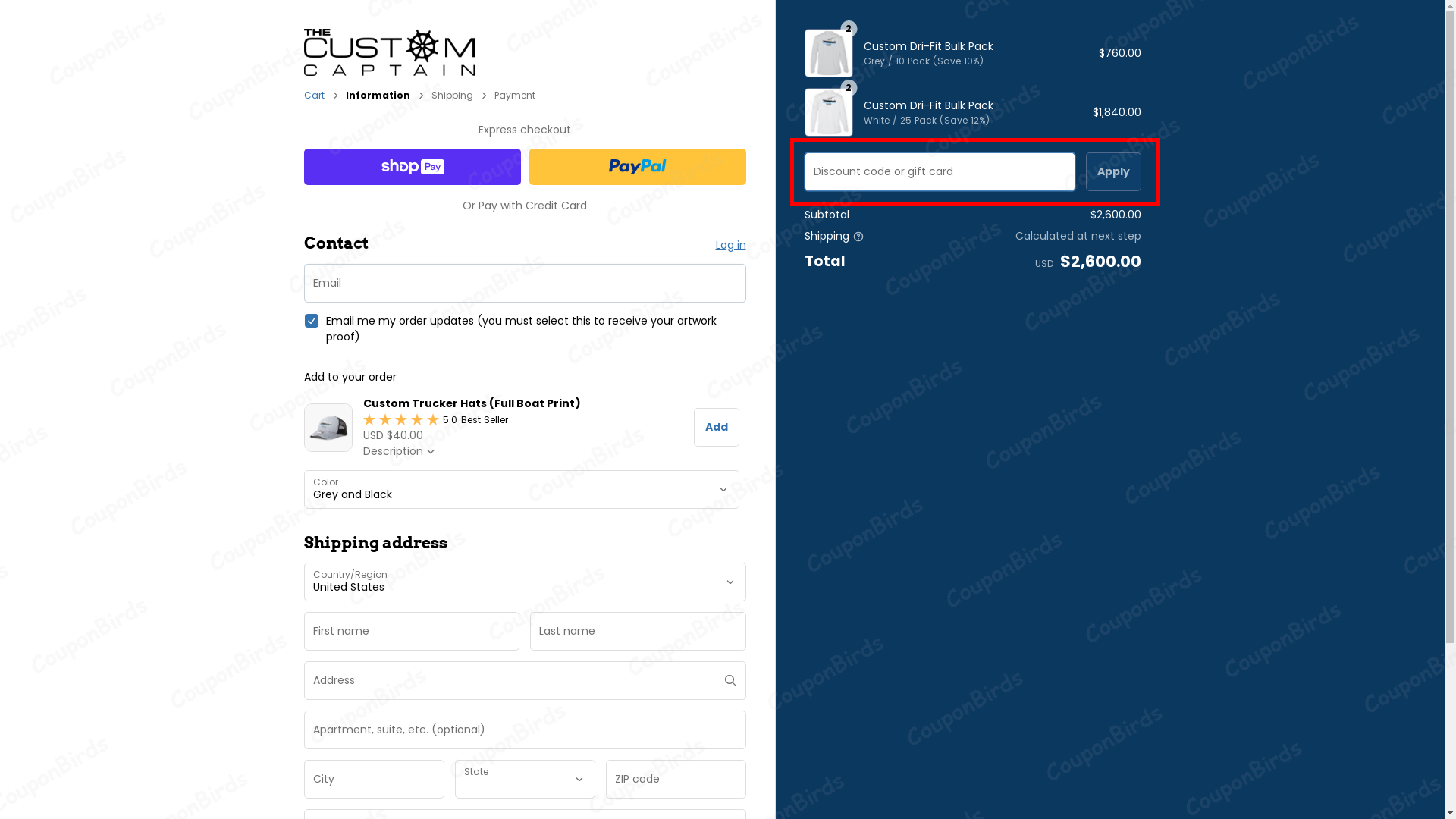The height and width of the screenshot is (819, 1456).
Task: Click the Email input field
Action: click(x=525, y=283)
